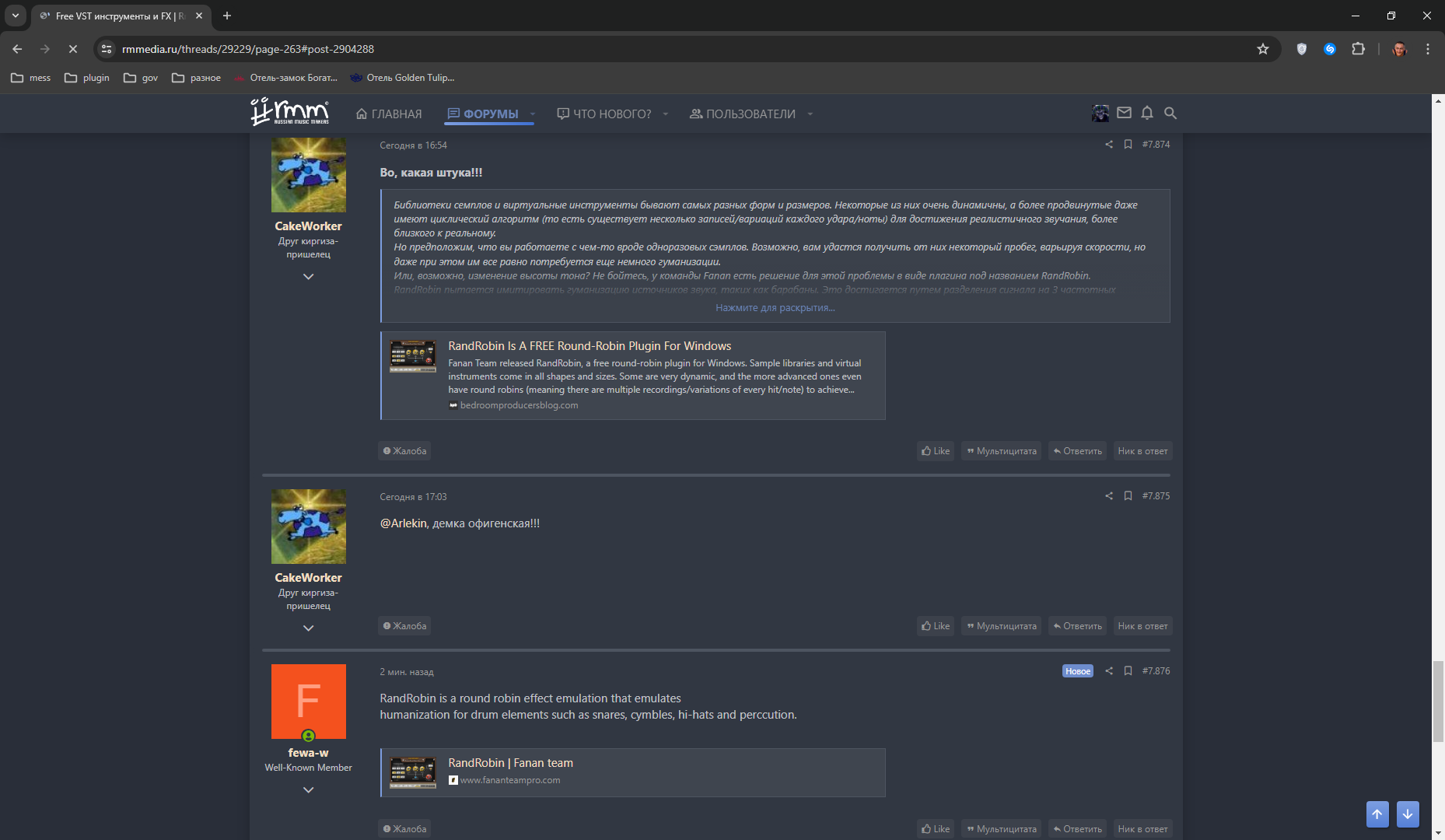Open the @Arlekin mention
This screenshot has width=1445, height=840.
404,523
